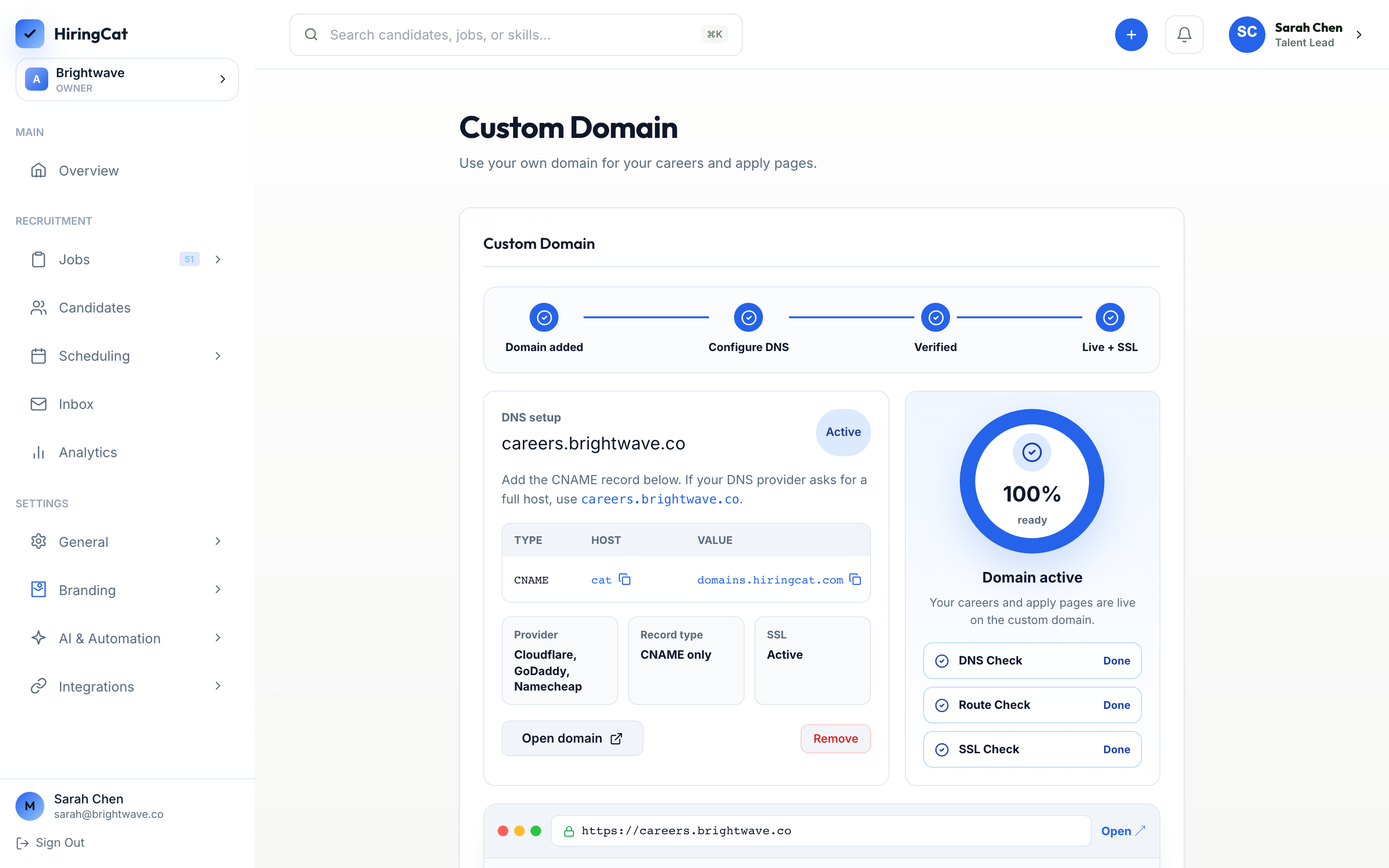Click the General gear icon

(x=39, y=542)
